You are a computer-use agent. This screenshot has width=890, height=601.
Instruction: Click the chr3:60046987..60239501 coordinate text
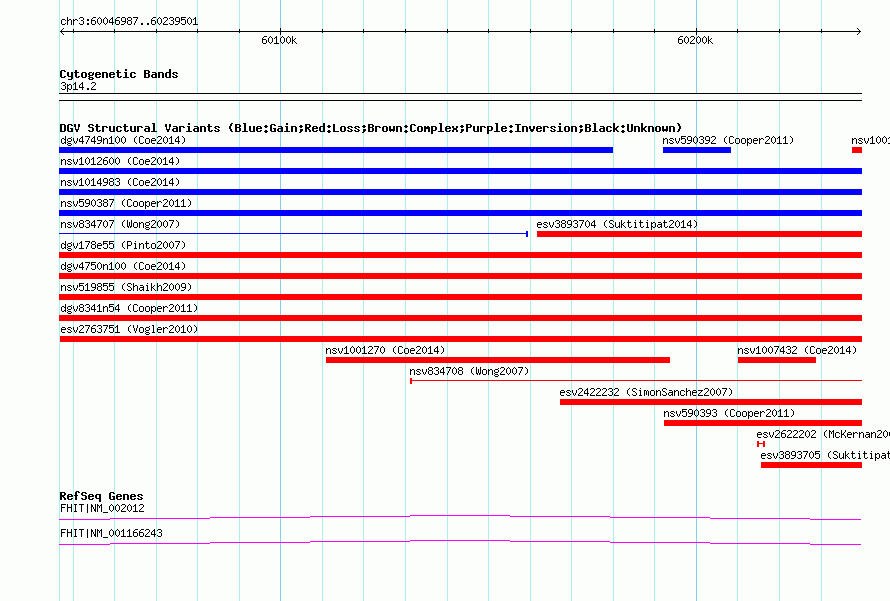[x=129, y=22]
